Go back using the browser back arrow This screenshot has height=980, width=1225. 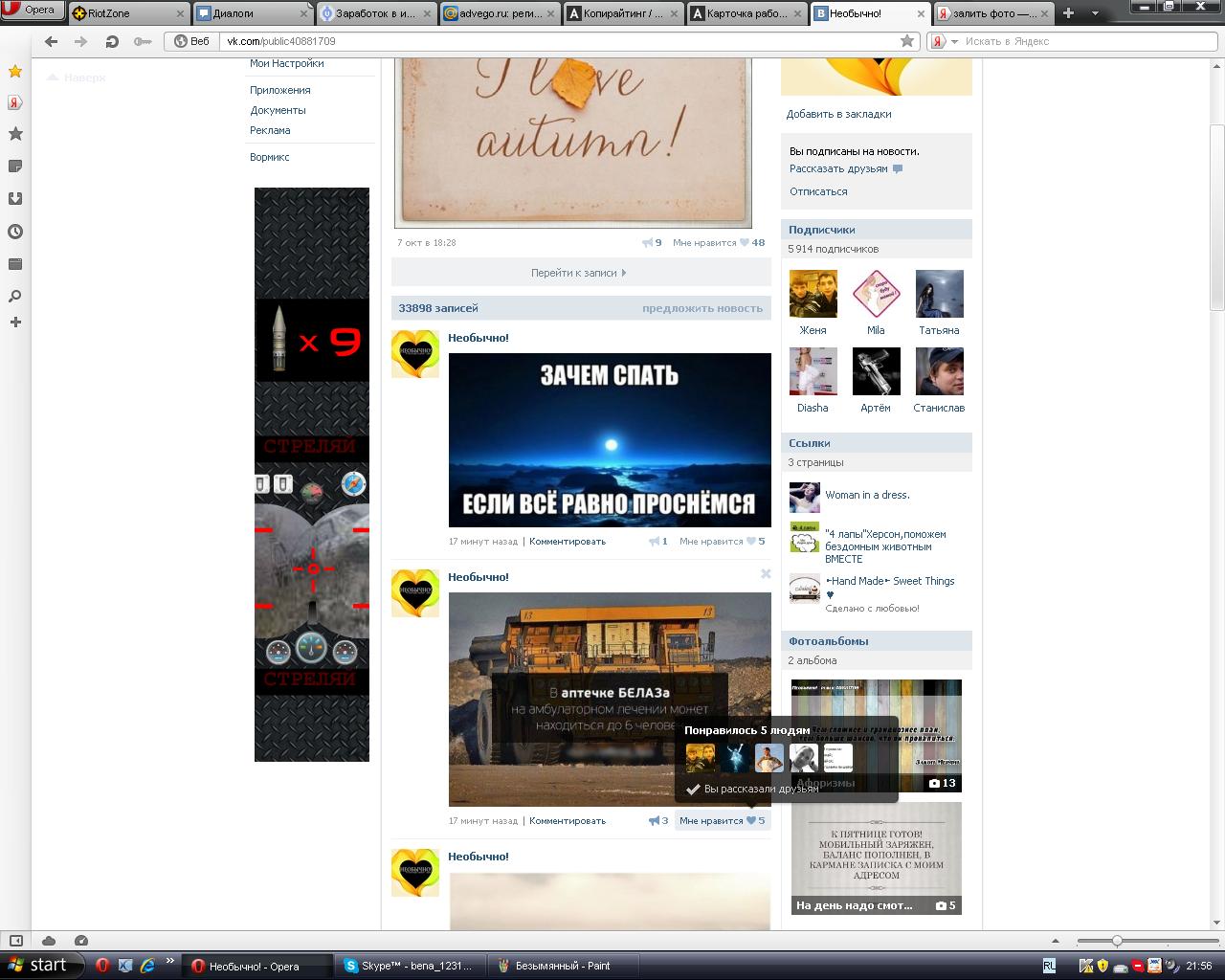(52, 41)
